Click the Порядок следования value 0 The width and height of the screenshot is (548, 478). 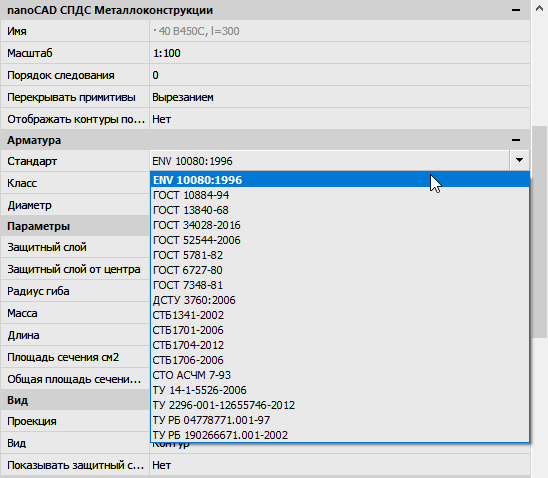tap(340, 75)
